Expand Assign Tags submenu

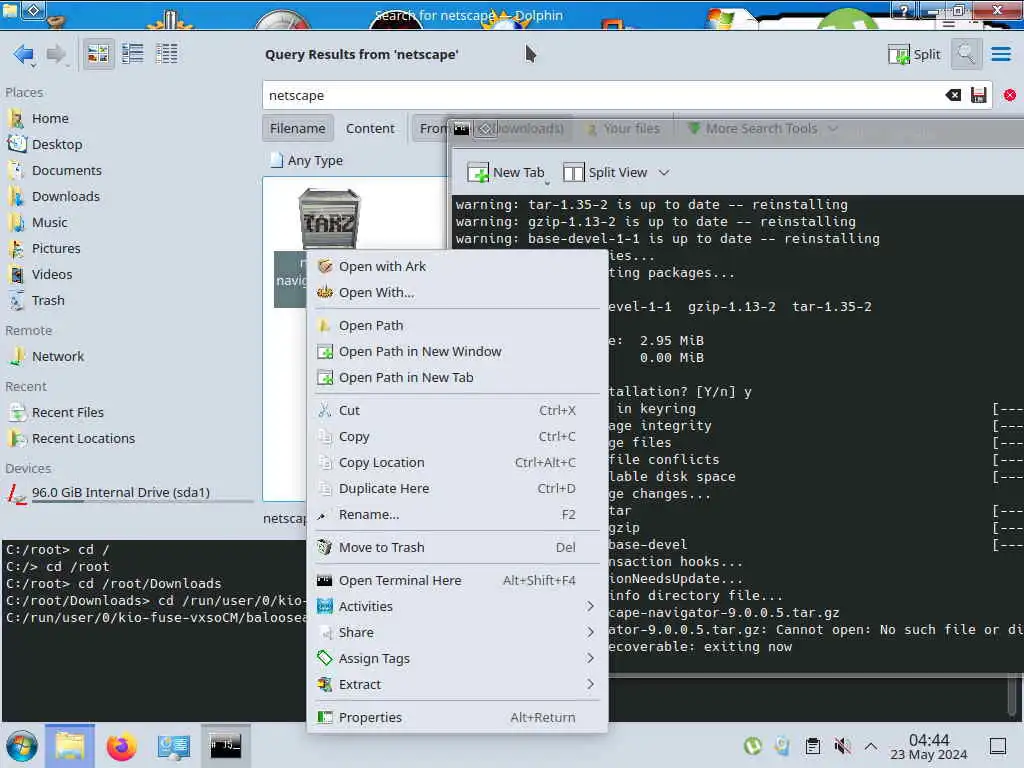pos(457,659)
